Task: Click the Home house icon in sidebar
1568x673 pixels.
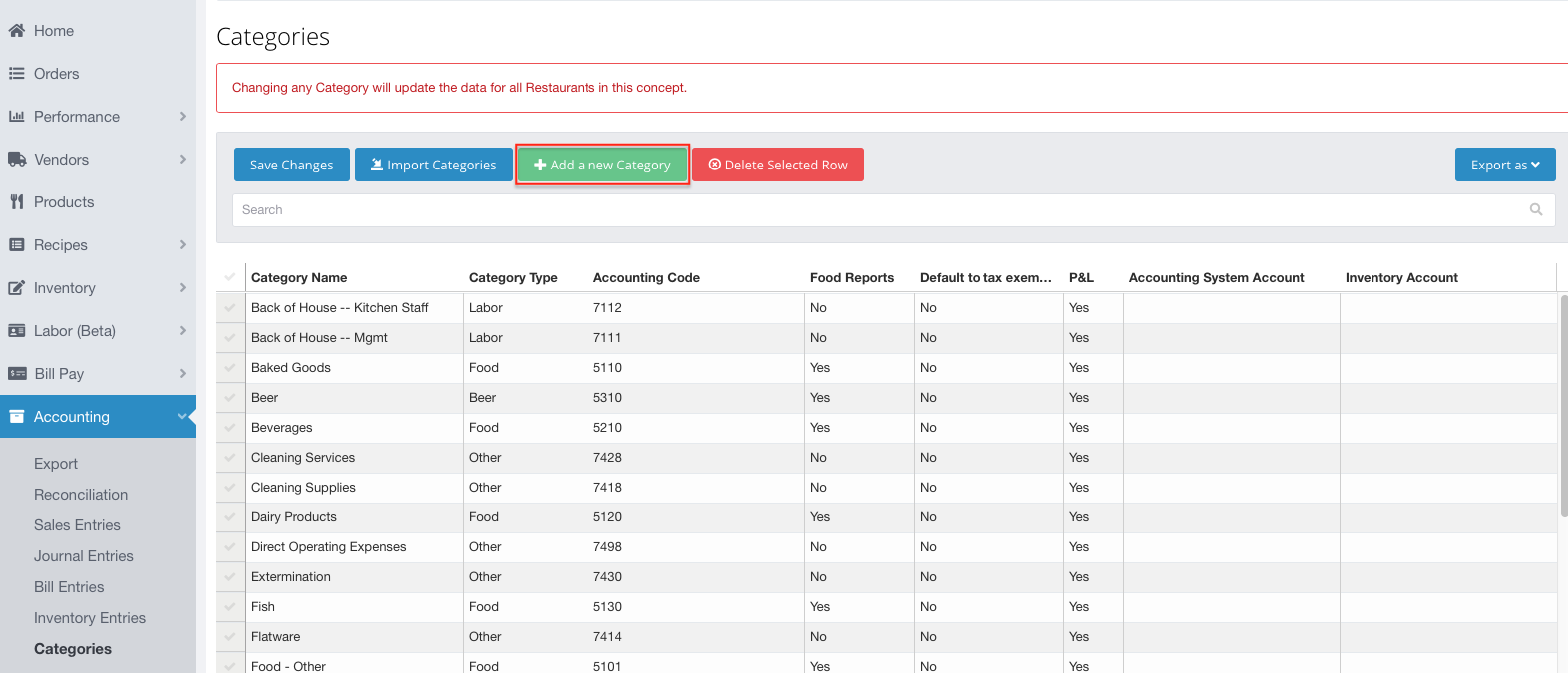Action: [16, 31]
